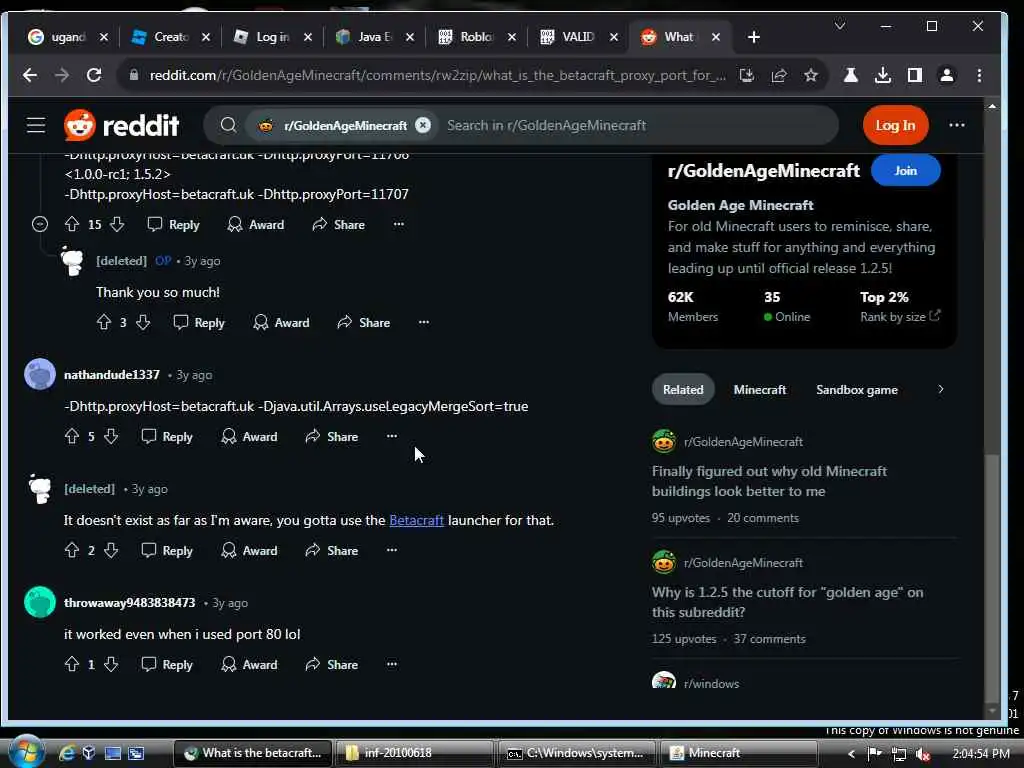The width and height of the screenshot is (1024, 768).
Task: Downvote the comment with 15 points
Action: tap(117, 225)
